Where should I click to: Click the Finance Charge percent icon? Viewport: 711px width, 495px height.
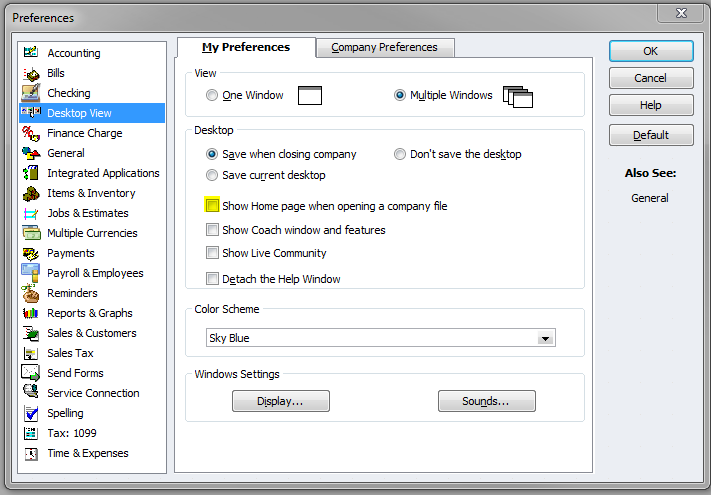tap(31, 133)
